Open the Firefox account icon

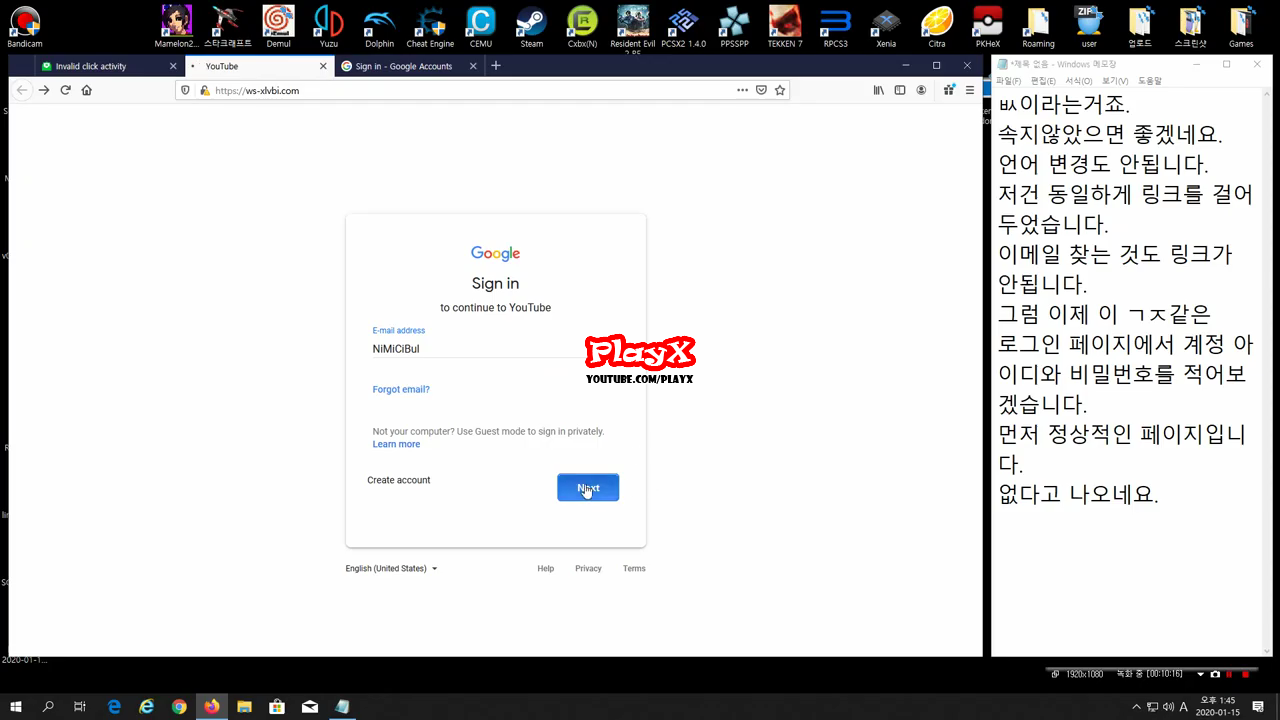point(921,90)
